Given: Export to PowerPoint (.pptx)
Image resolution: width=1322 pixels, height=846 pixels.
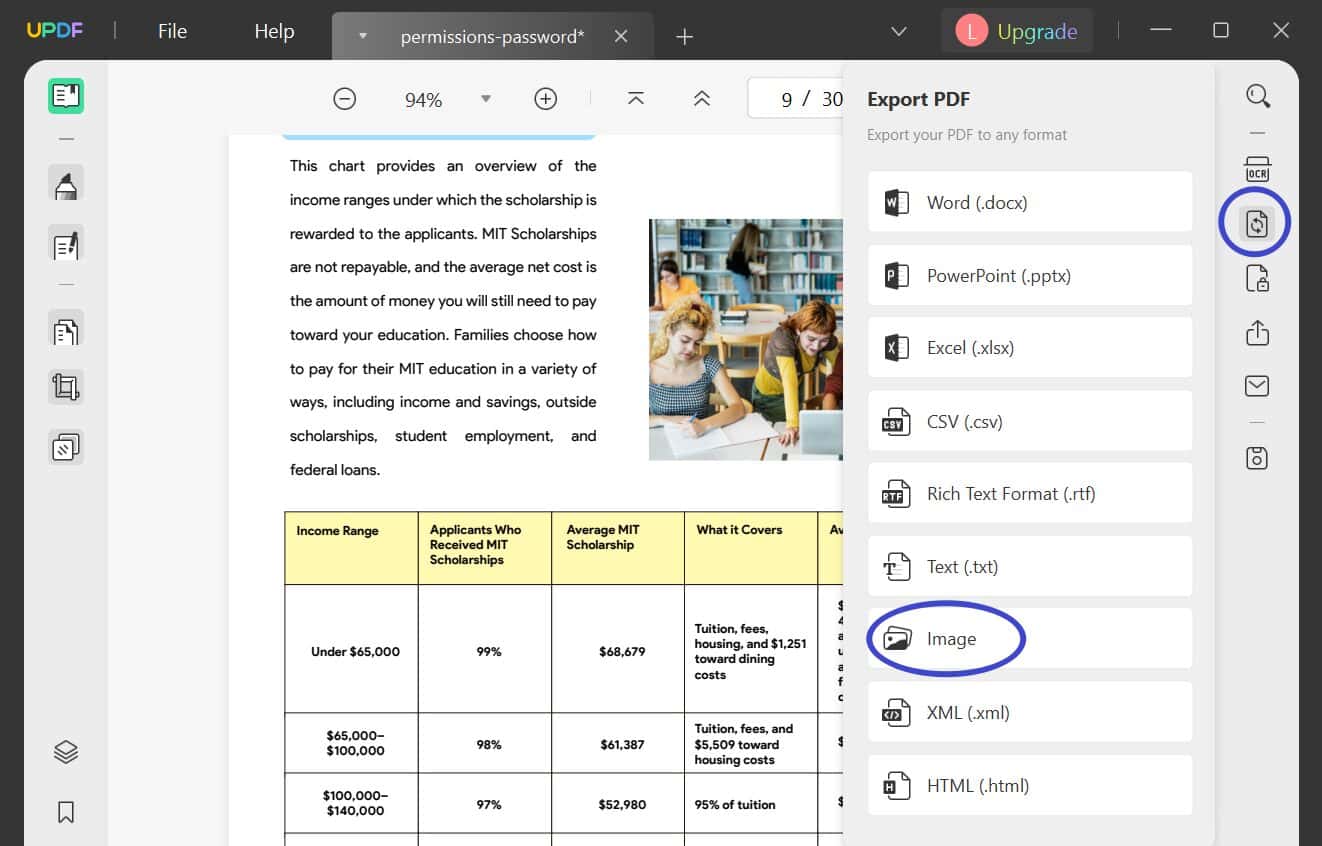Looking at the screenshot, I should click(1030, 275).
